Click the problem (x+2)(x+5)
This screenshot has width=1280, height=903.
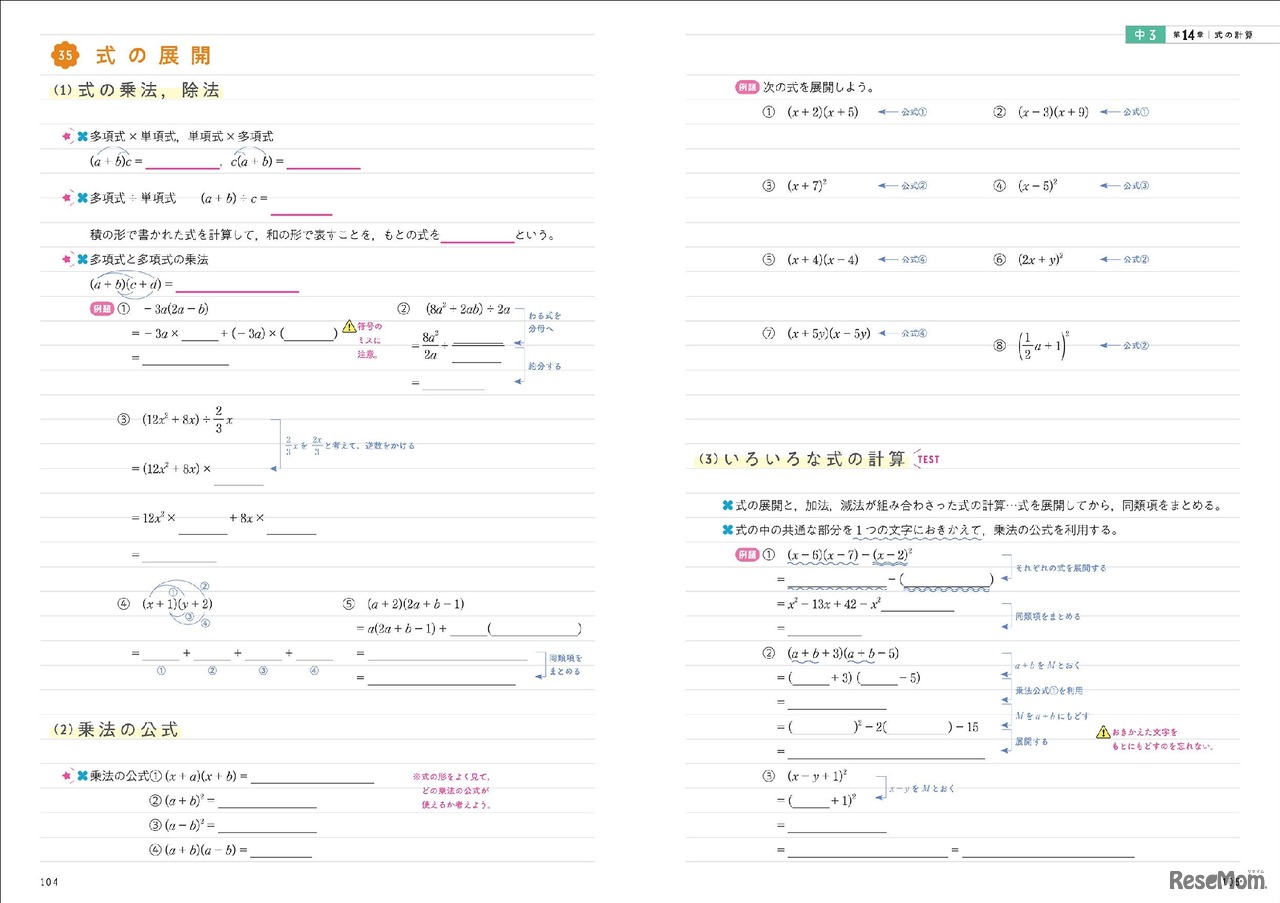822,112
